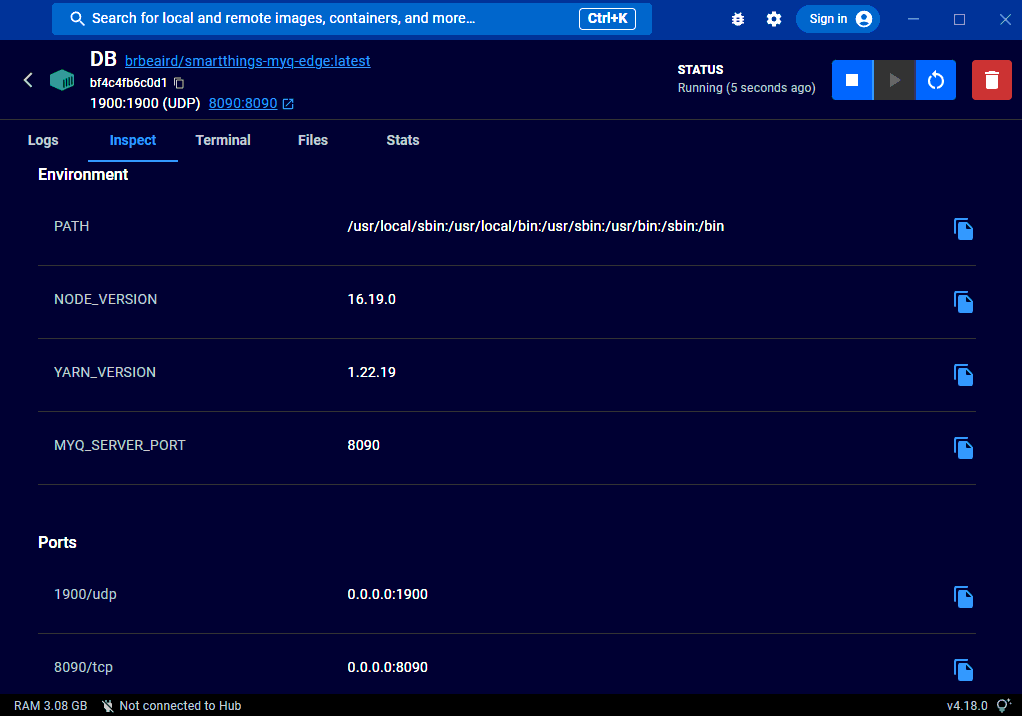This screenshot has width=1022, height=716.
Task: Click the account avatar icon
Action: click(x=864, y=19)
